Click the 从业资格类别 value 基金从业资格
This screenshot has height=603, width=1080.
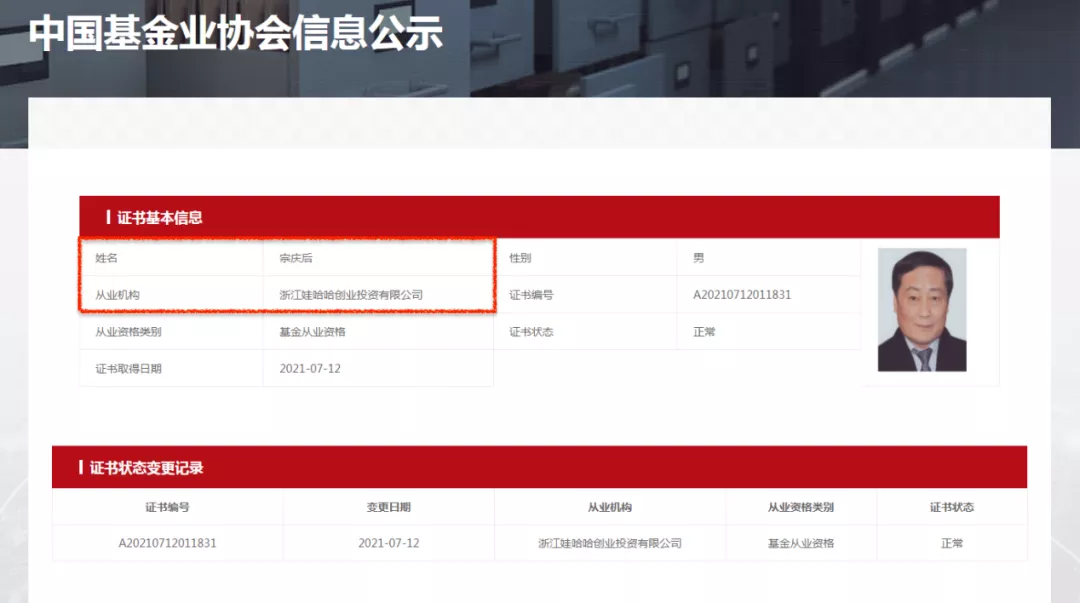pyautogui.click(x=313, y=331)
